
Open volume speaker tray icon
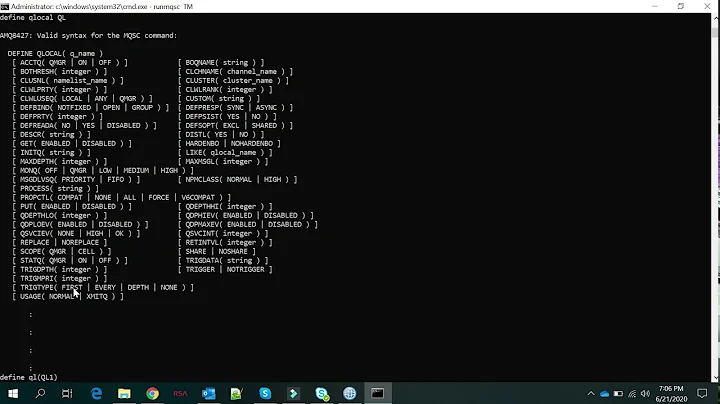646,394
